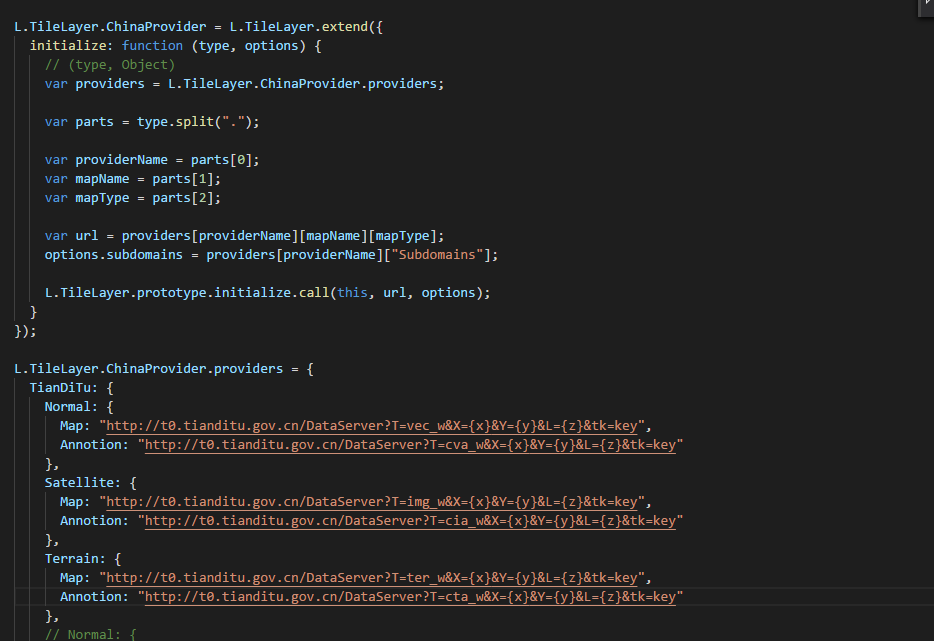Open the vec_w tianditu URL link
Viewport: 934px width, 641px height.
click(x=372, y=426)
